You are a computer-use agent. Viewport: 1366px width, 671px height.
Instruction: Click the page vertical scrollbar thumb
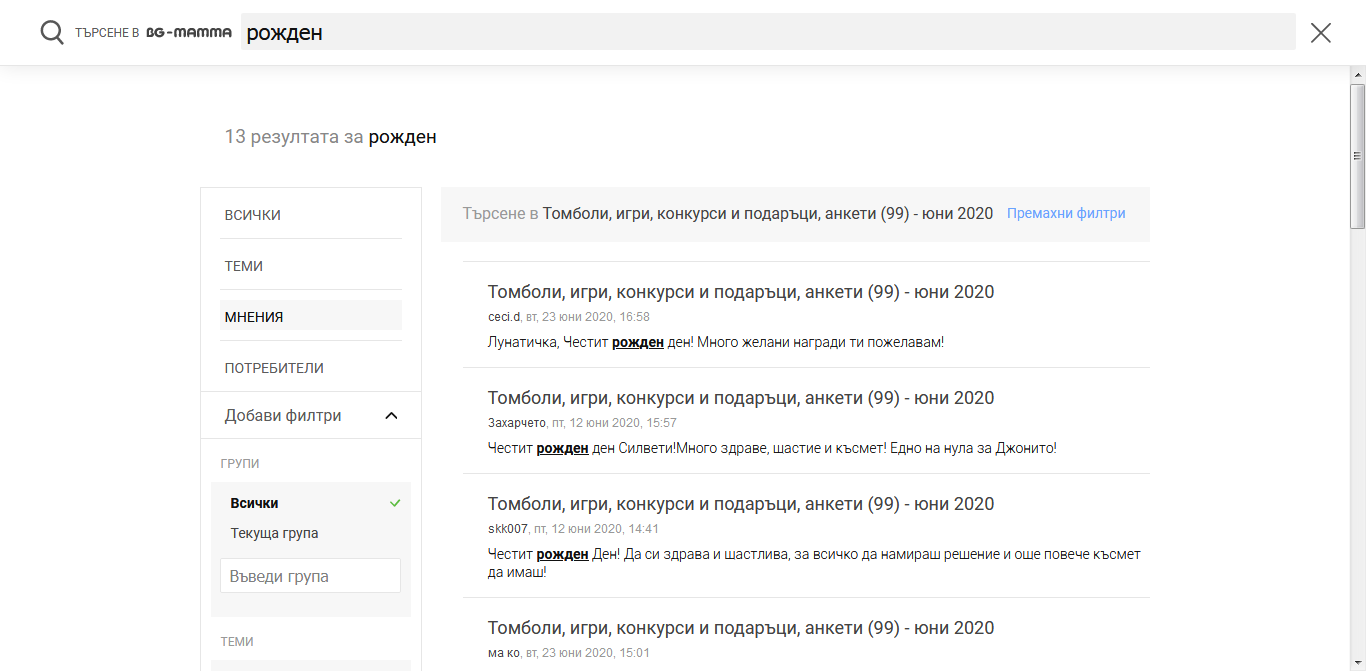pos(1357,155)
